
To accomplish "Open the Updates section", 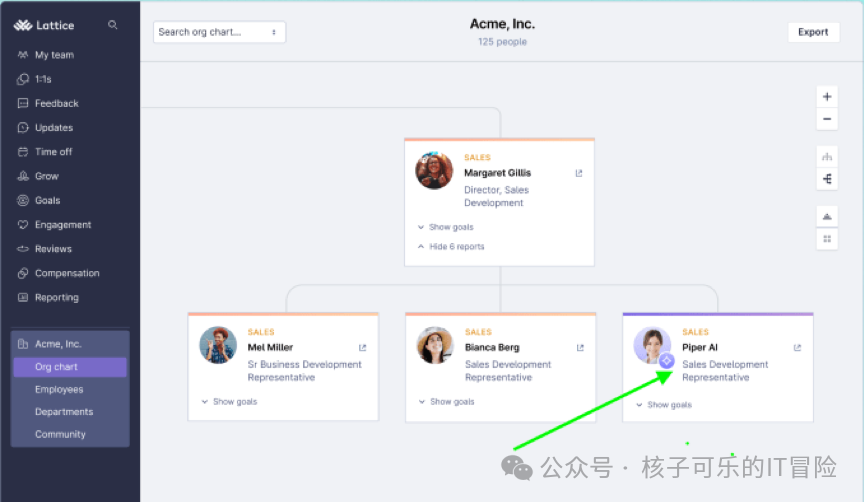I will [54, 127].
